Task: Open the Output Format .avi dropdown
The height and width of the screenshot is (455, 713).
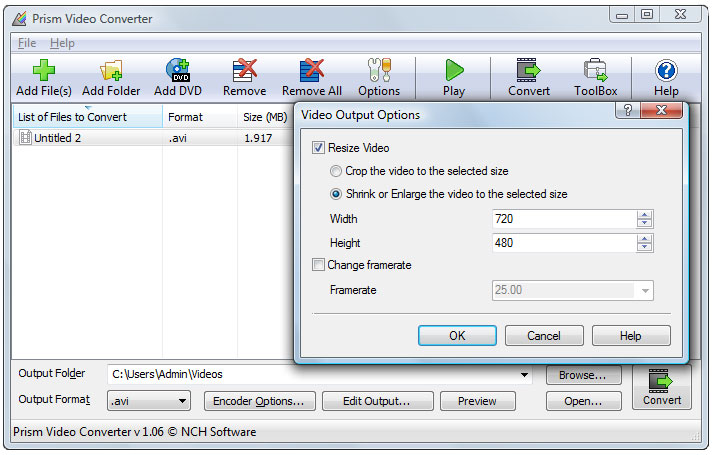Action: coord(149,401)
